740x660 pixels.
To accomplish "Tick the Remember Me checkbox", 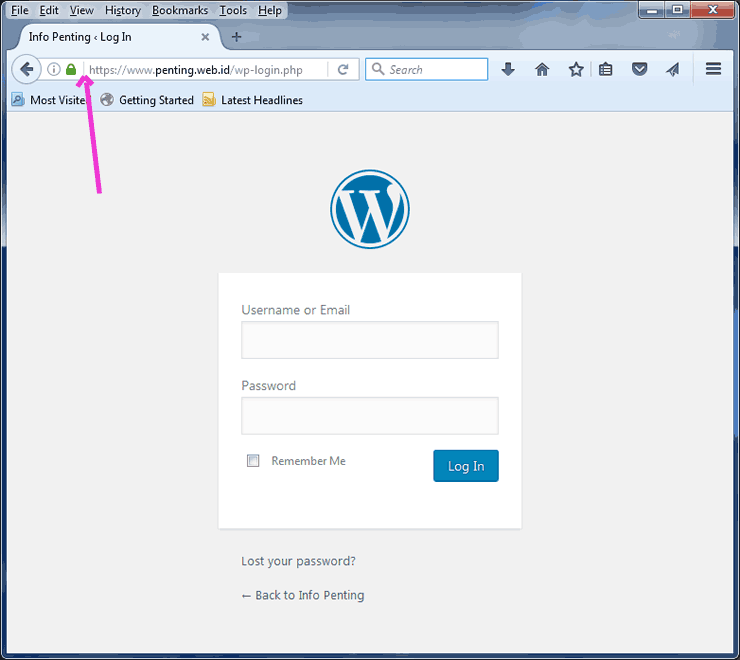I will 253,460.
